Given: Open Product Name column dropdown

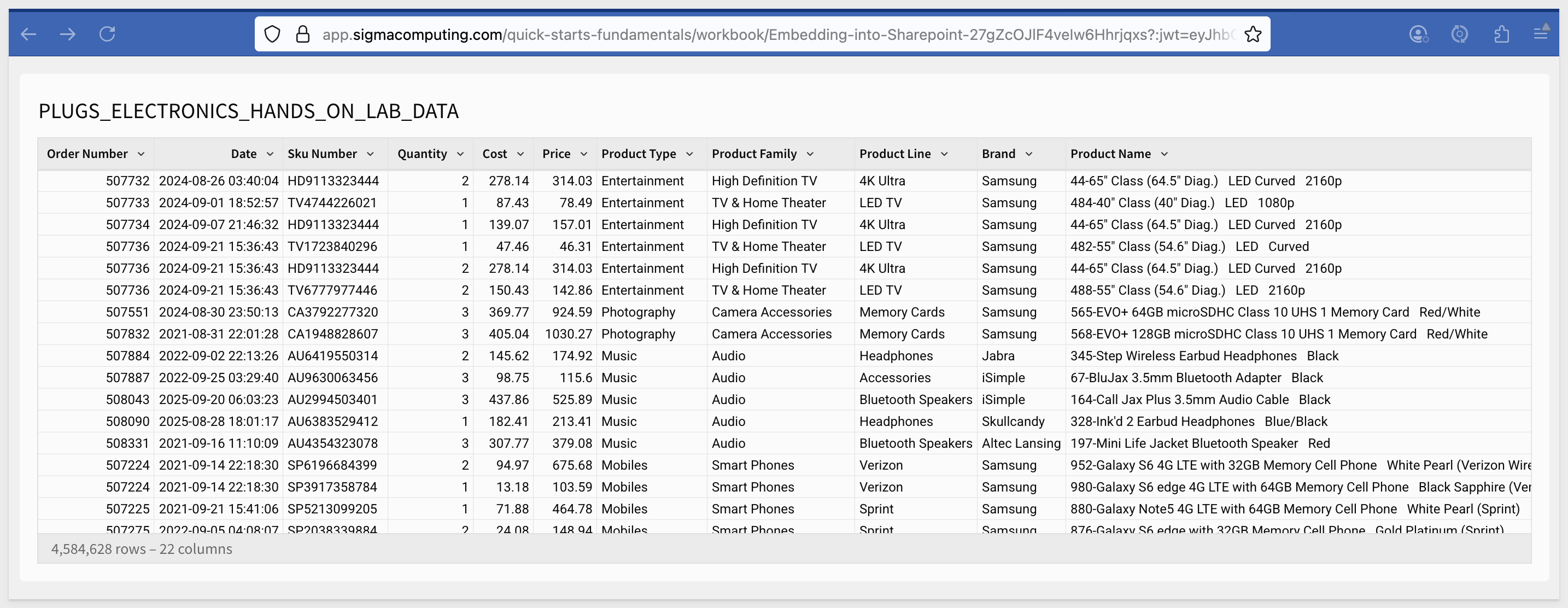Looking at the screenshot, I should point(1164,154).
